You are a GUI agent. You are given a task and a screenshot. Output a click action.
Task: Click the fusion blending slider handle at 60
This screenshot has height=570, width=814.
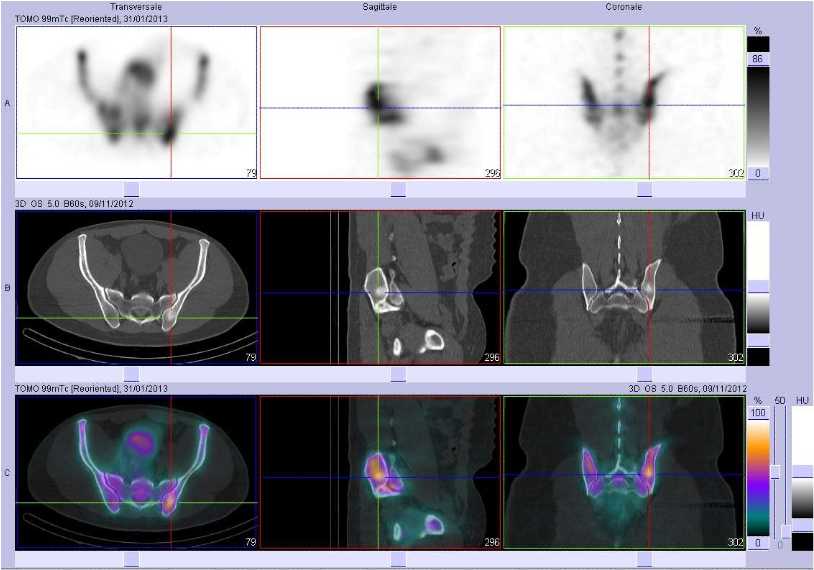coord(776,472)
